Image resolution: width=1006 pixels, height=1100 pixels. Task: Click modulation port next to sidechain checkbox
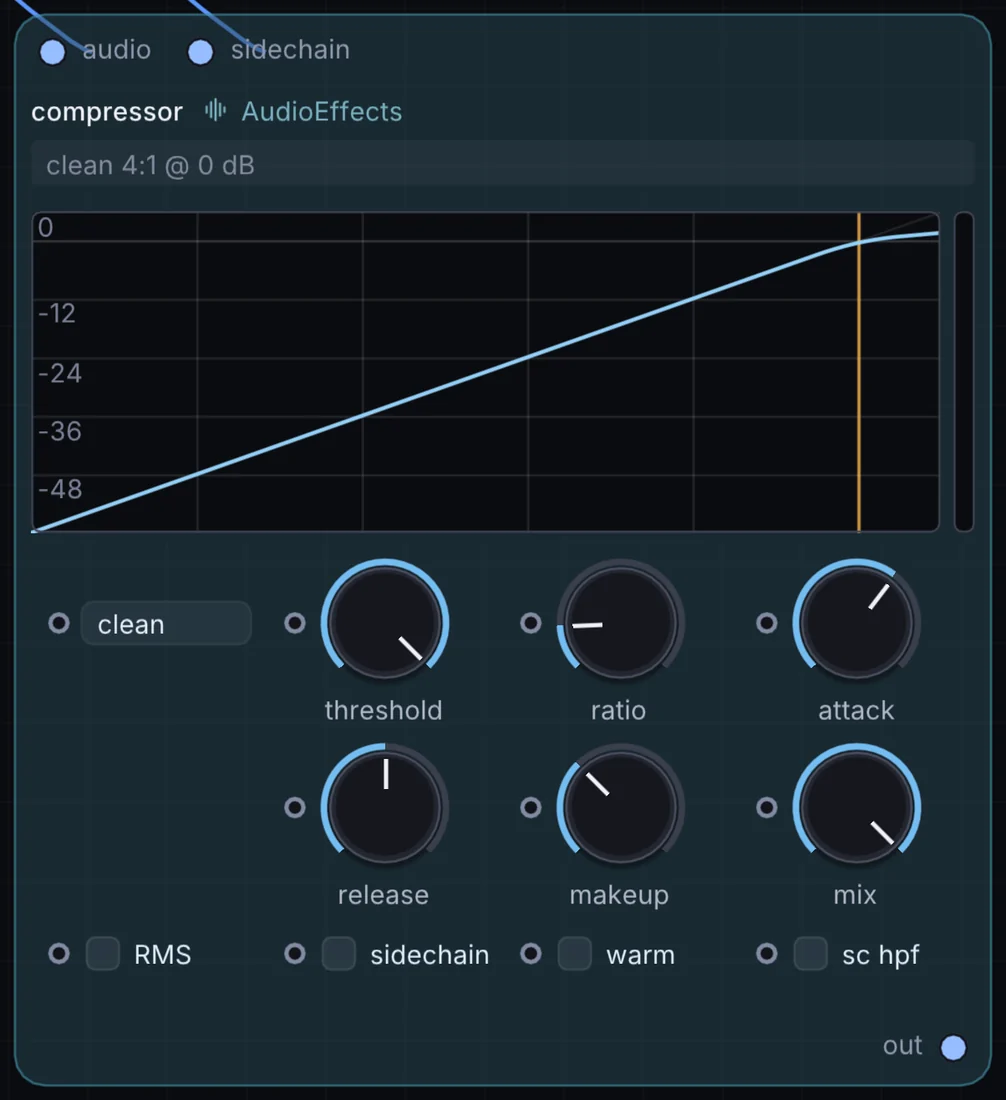295,953
